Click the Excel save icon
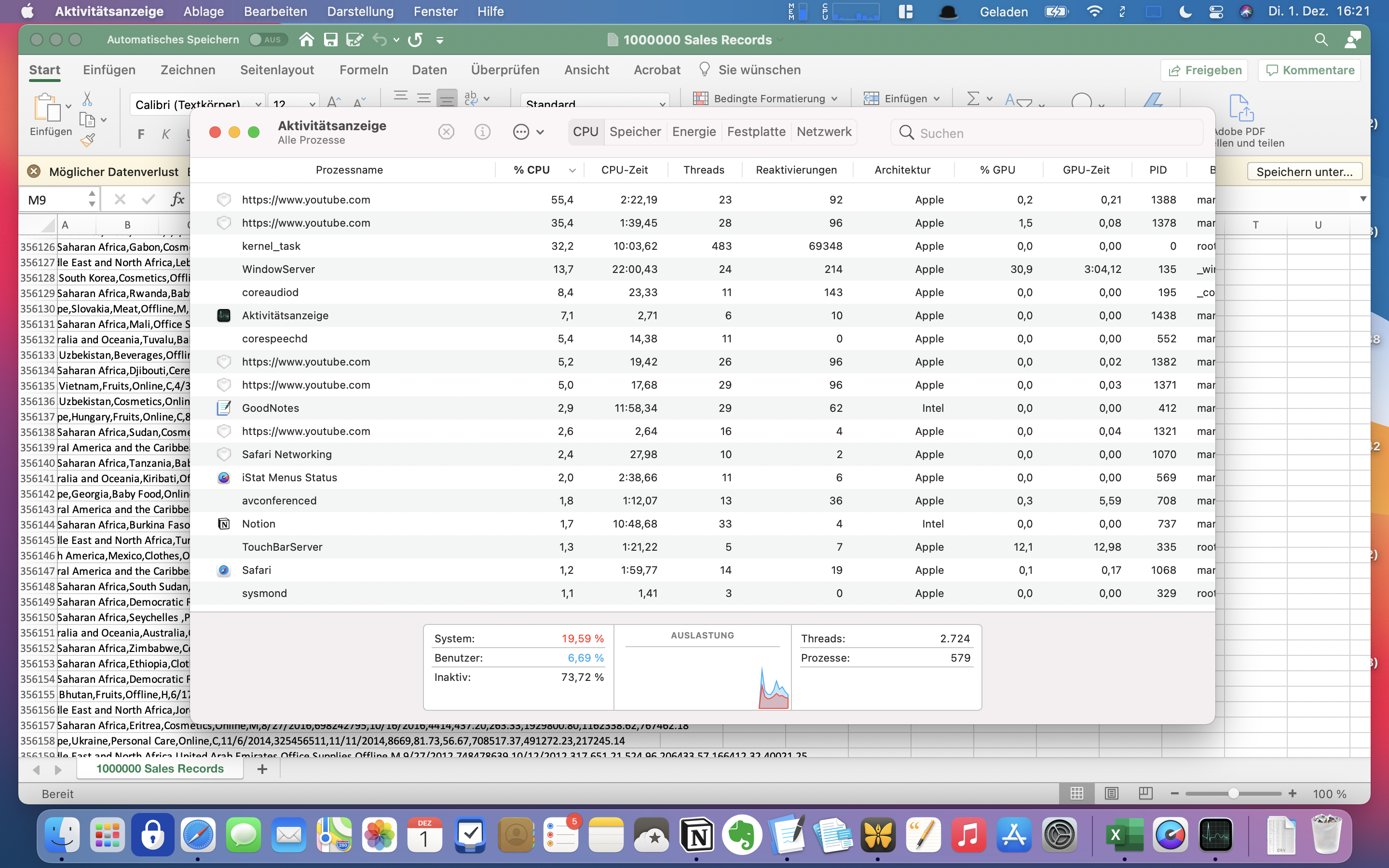 tap(330, 40)
